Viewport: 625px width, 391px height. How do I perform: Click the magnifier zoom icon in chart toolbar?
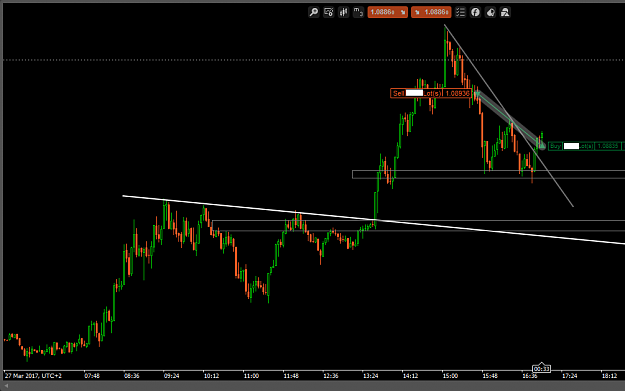tap(314, 12)
